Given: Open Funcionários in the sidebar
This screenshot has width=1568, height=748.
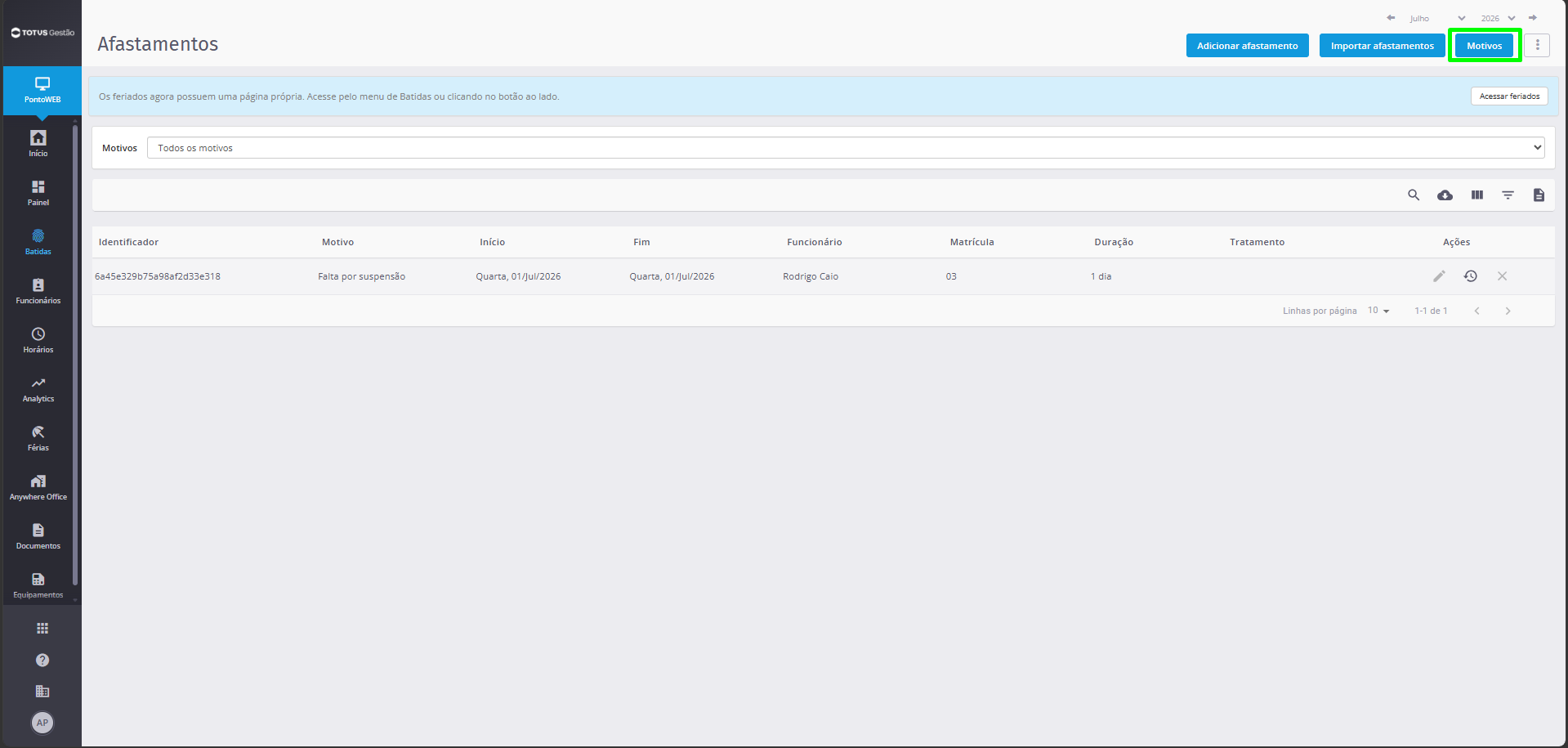Looking at the screenshot, I should click(x=38, y=290).
